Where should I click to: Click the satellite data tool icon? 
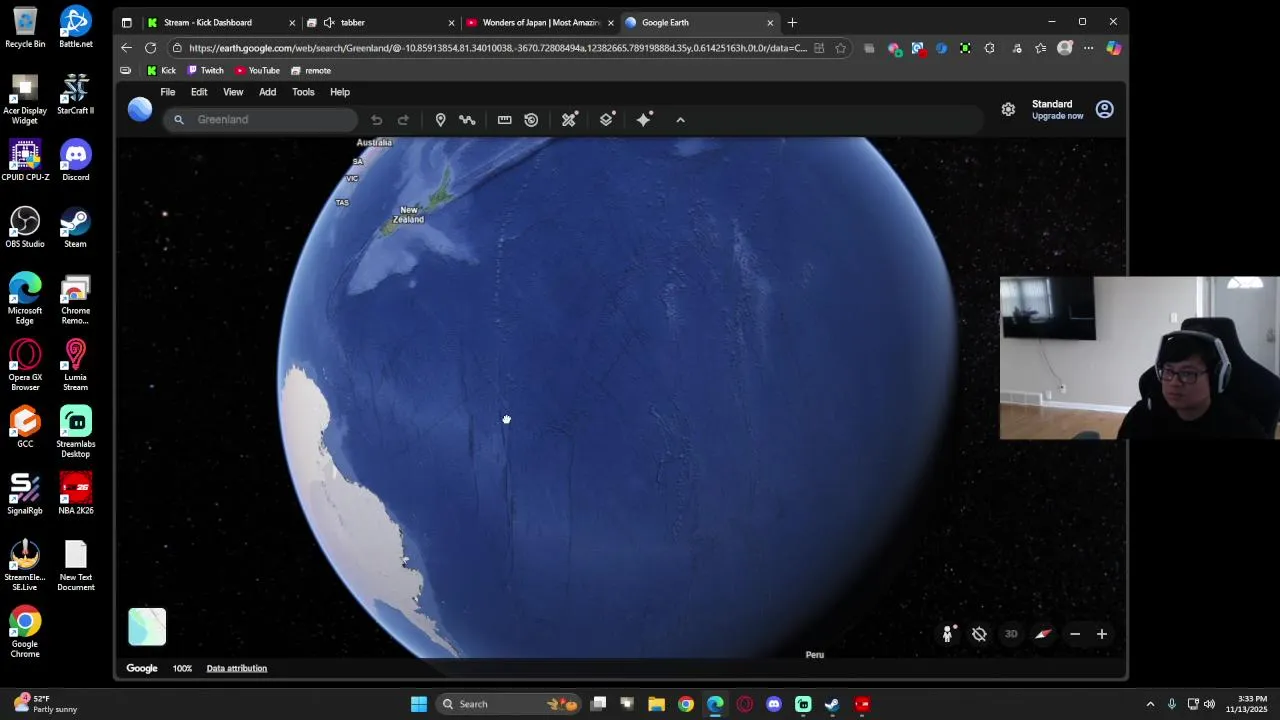569,120
